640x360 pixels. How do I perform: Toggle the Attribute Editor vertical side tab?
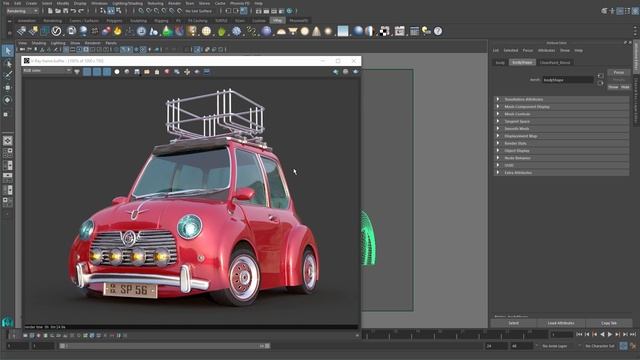click(636, 58)
